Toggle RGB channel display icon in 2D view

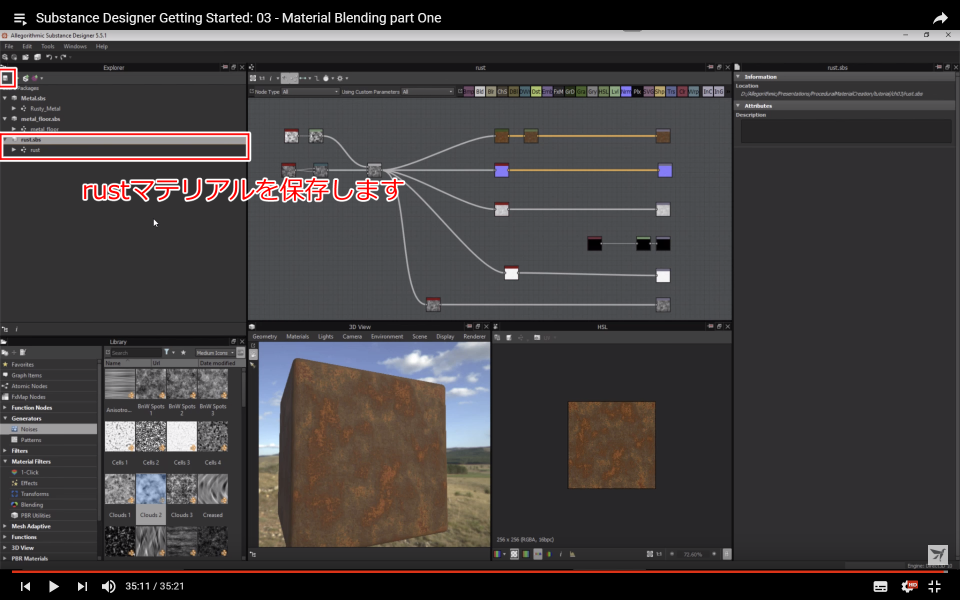[498, 554]
